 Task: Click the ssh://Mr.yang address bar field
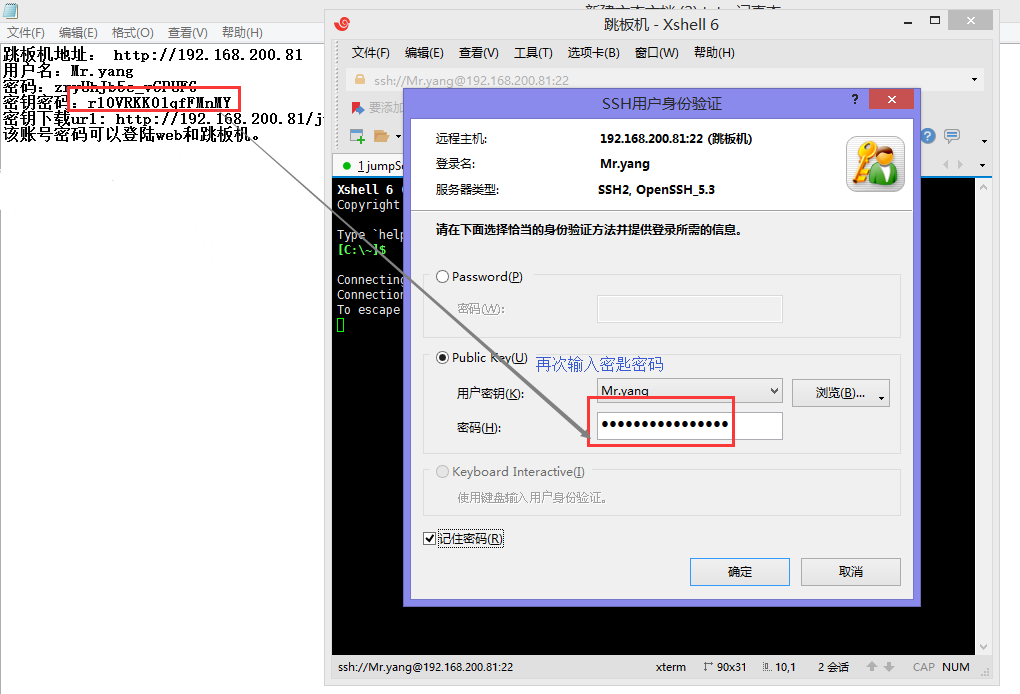click(664, 80)
